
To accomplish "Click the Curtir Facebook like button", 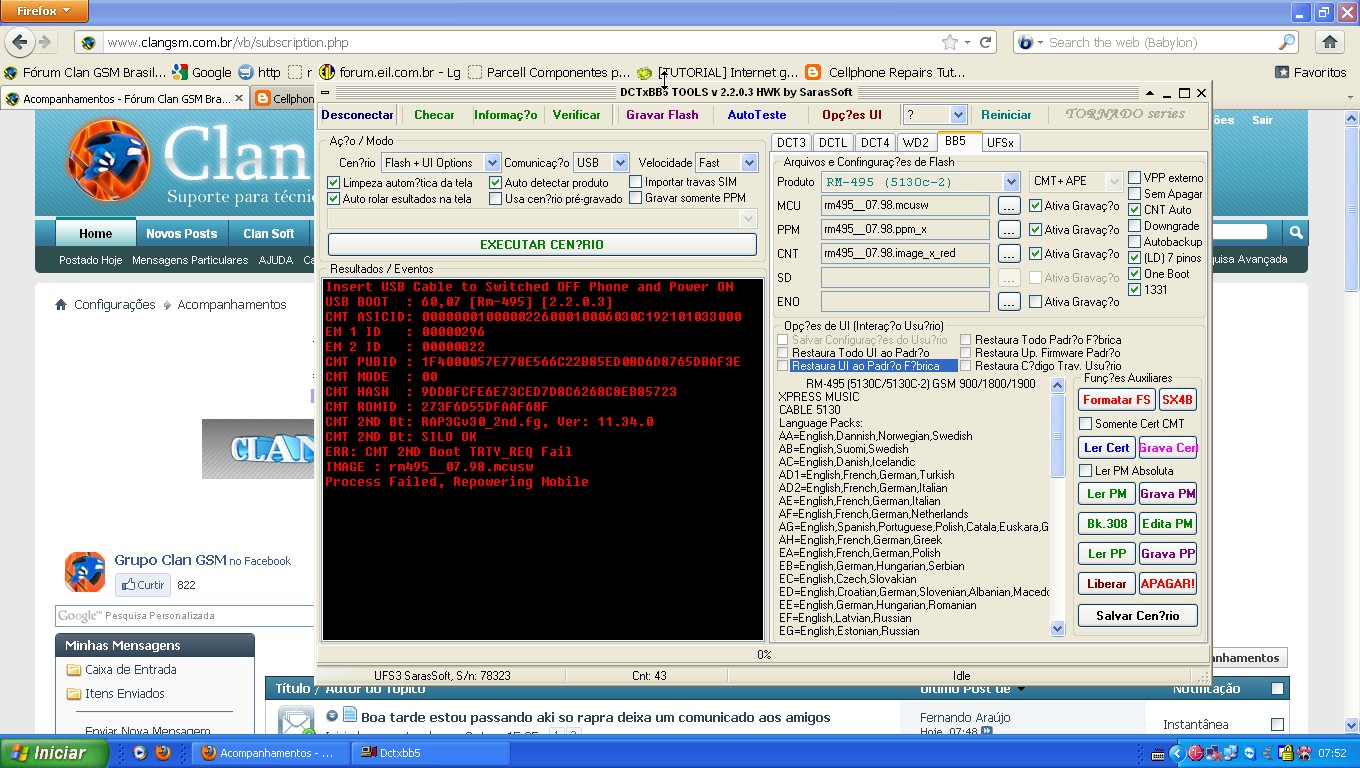I will click(x=142, y=585).
